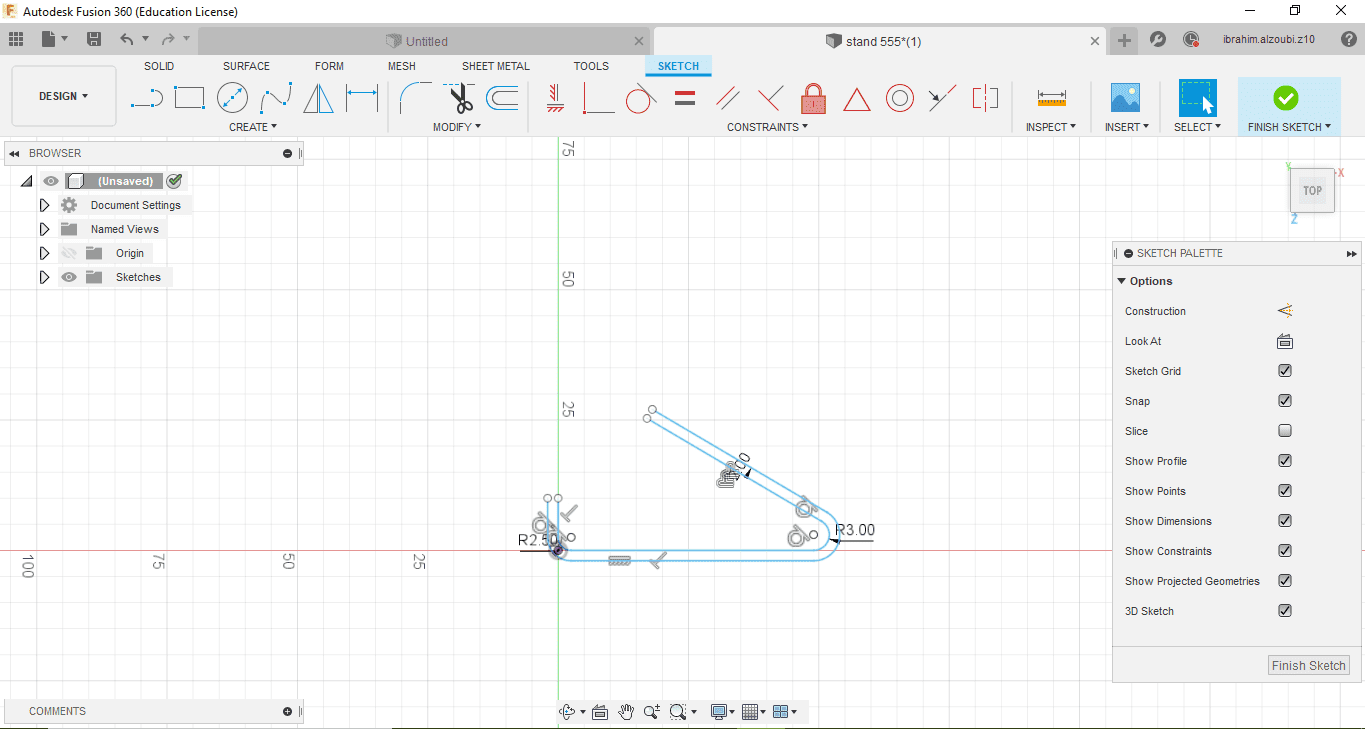Switch to the FORM tab

coord(329,66)
